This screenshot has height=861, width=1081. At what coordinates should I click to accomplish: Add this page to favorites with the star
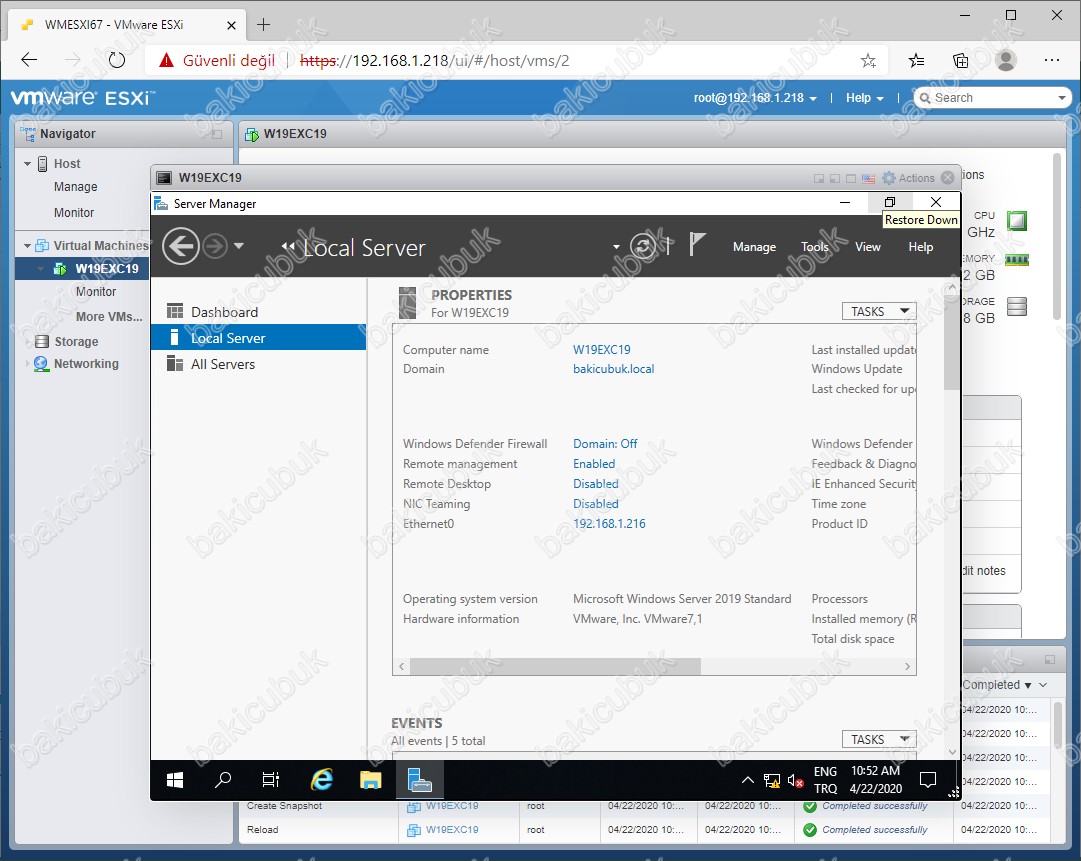click(869, 61)
